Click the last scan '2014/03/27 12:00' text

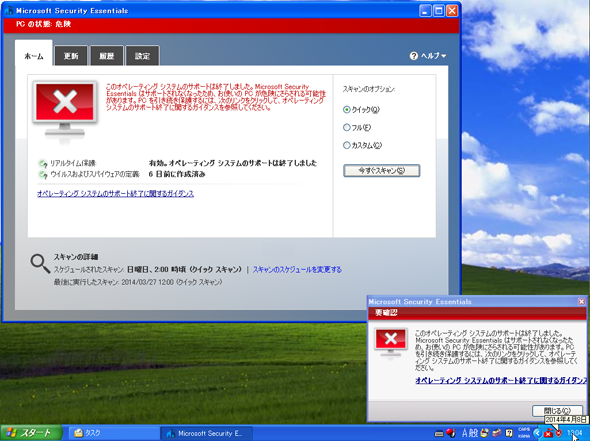(x=148, y=282)
